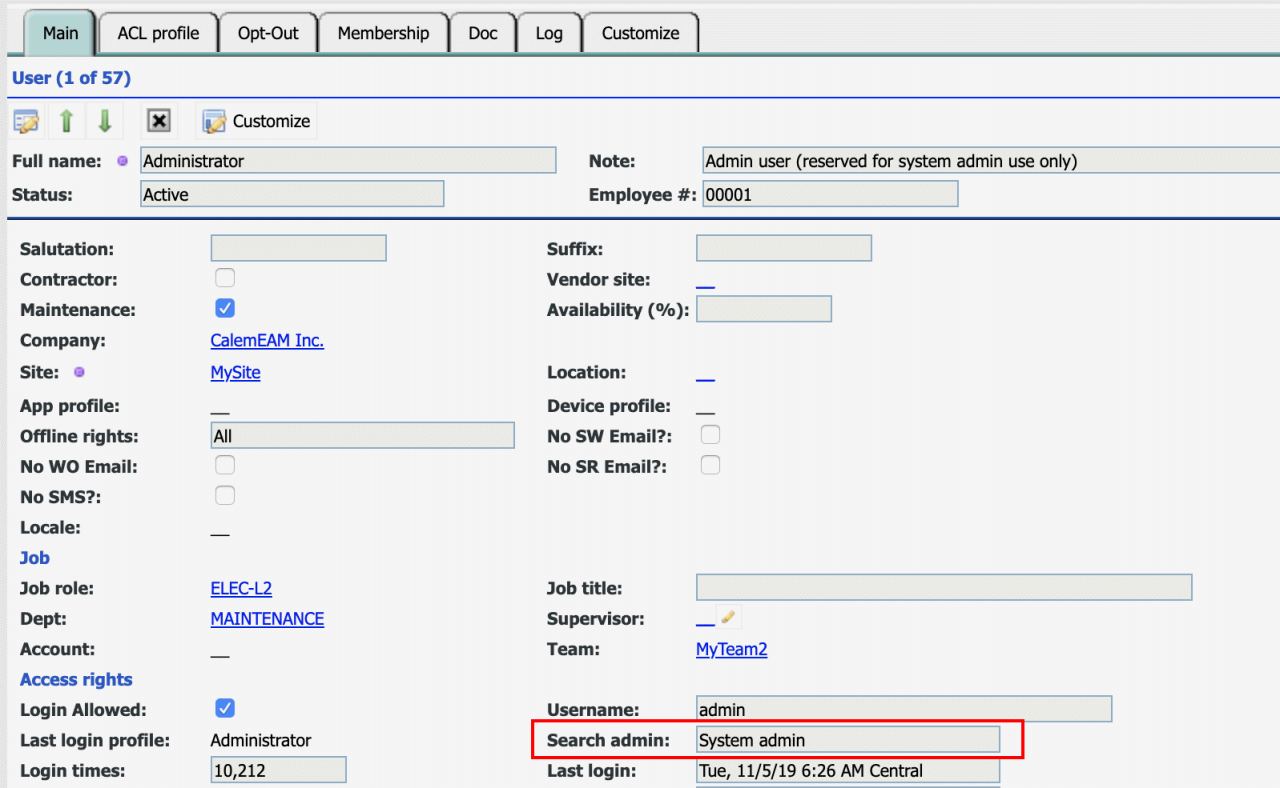Click the X close icon in toolbar
The height and width of the screenshot is (788, 1280).
click(158, 121)
